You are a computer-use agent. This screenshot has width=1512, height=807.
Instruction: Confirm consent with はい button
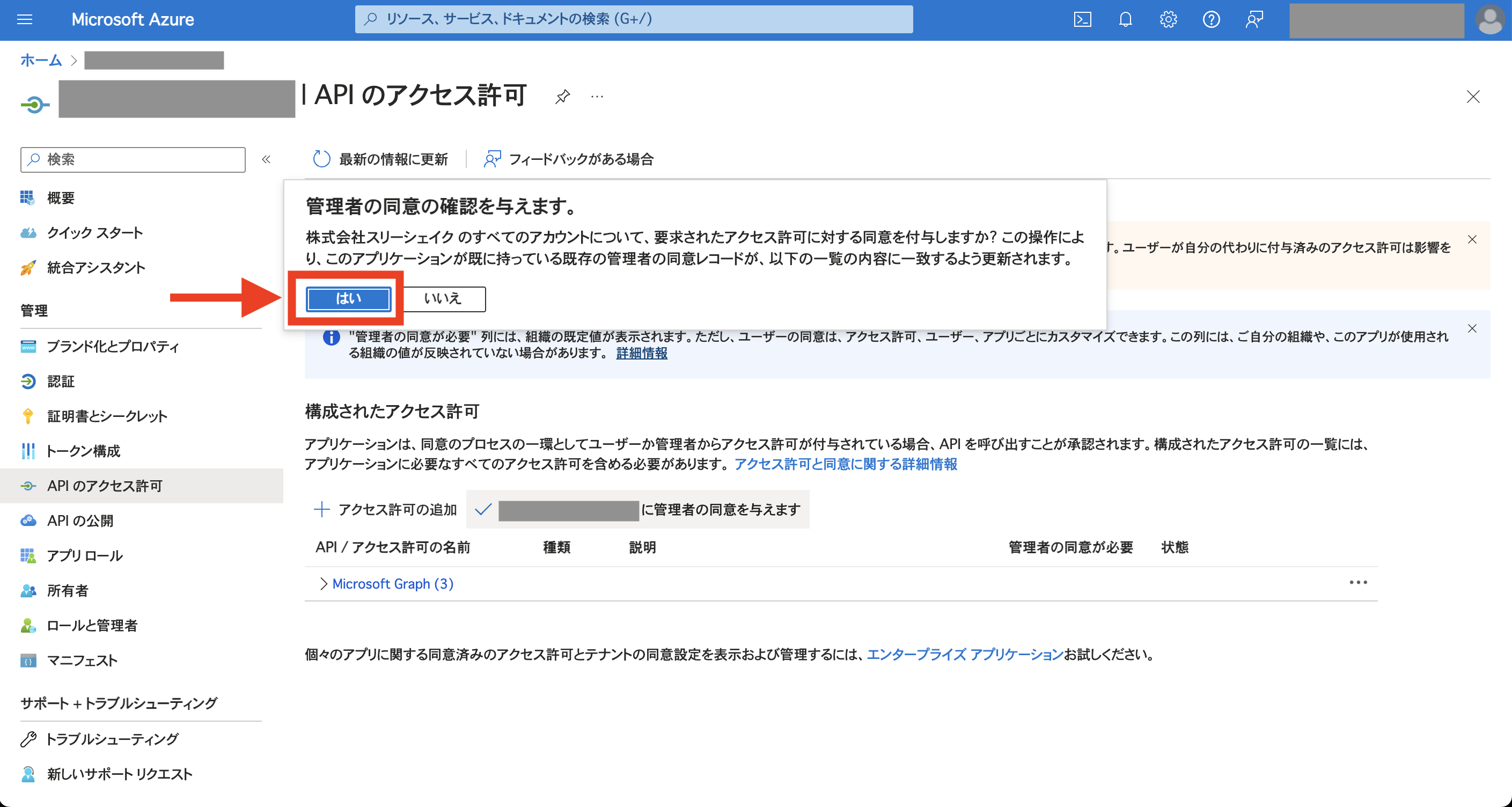coord(348,299)
